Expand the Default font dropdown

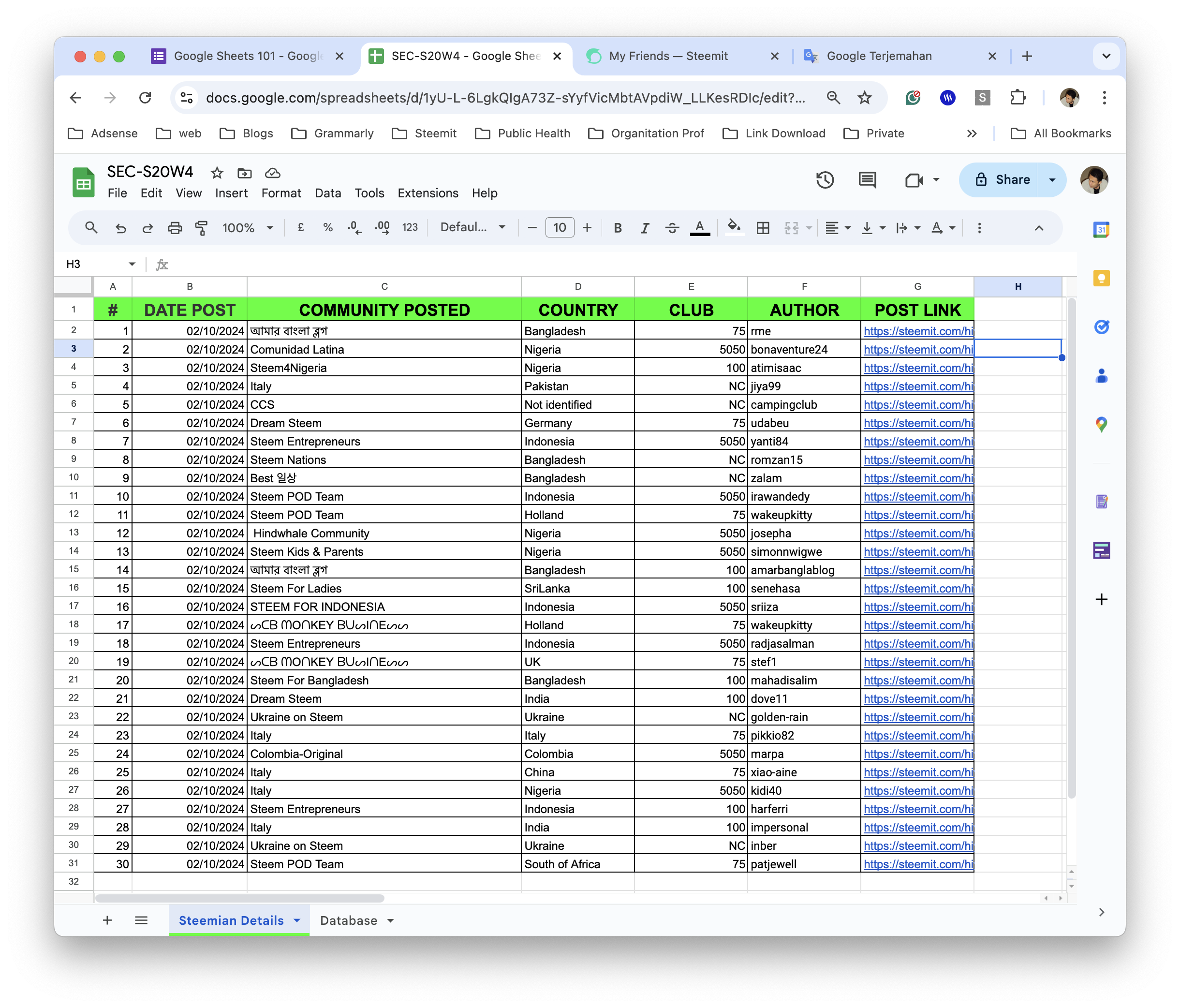[x=472, y=228]
